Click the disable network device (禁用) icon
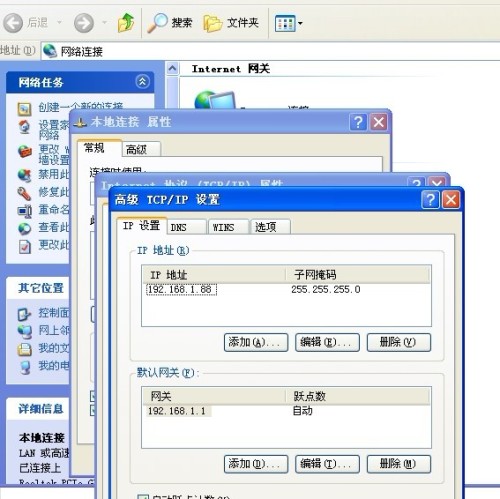The width and height of the screenshot is (500, 499). point(24,175)
